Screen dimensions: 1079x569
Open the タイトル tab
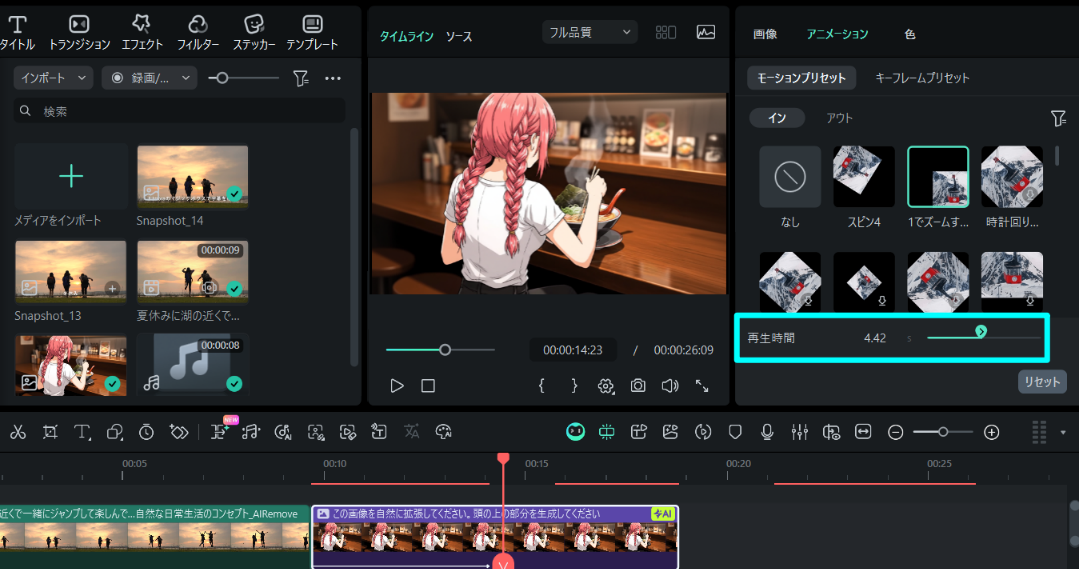[17, 33]
